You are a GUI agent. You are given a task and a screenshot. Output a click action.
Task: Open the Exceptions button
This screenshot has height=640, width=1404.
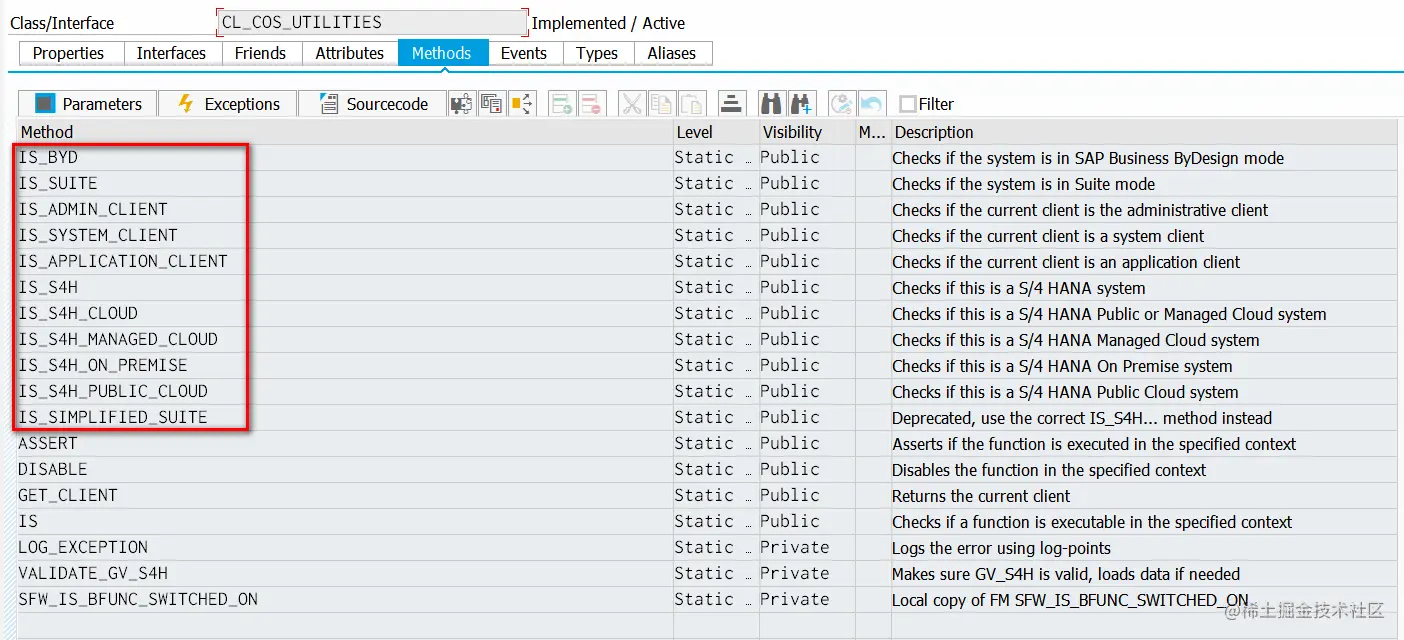[228, 104]
